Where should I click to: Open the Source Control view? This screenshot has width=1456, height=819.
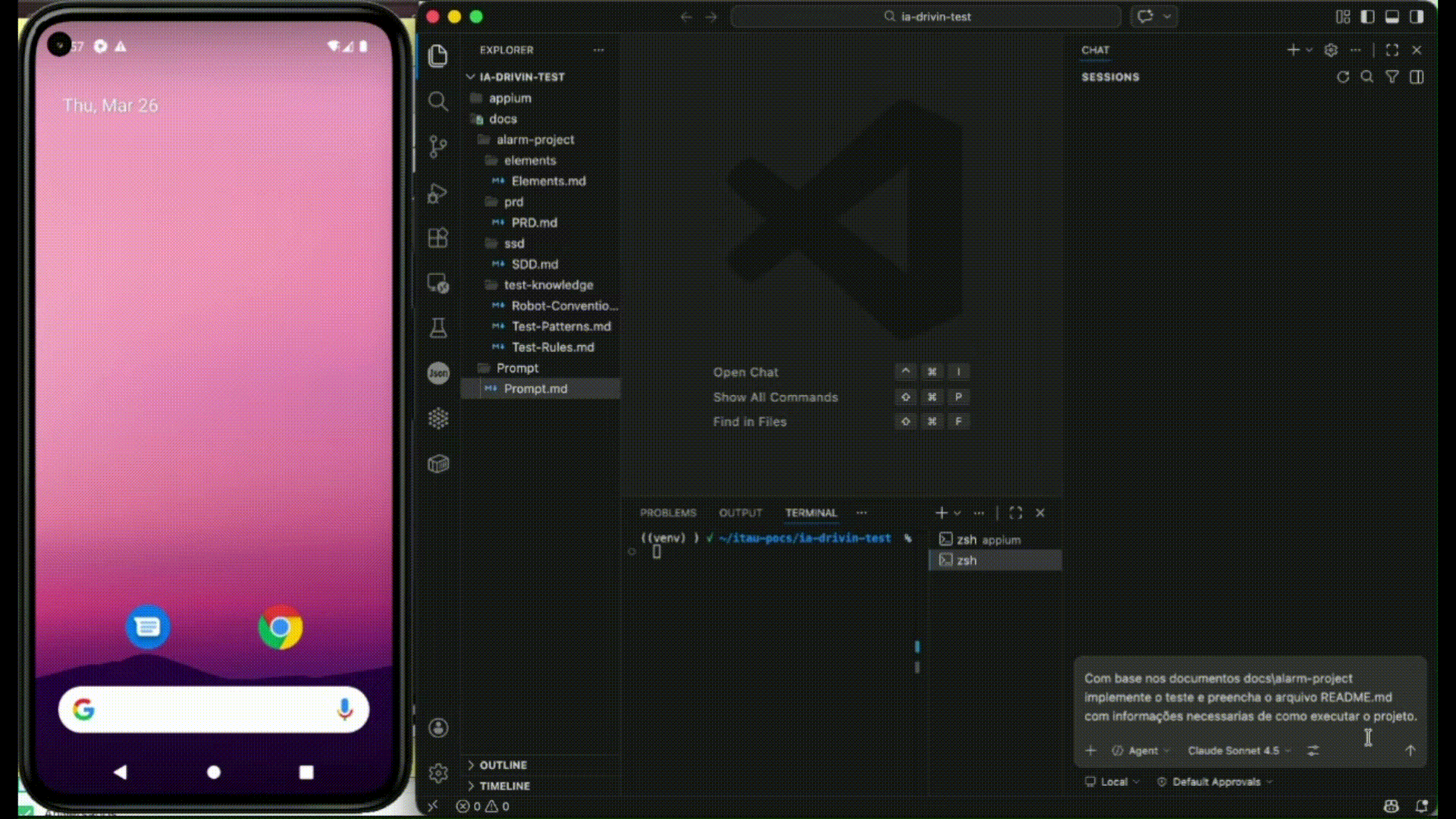(438, 146)
